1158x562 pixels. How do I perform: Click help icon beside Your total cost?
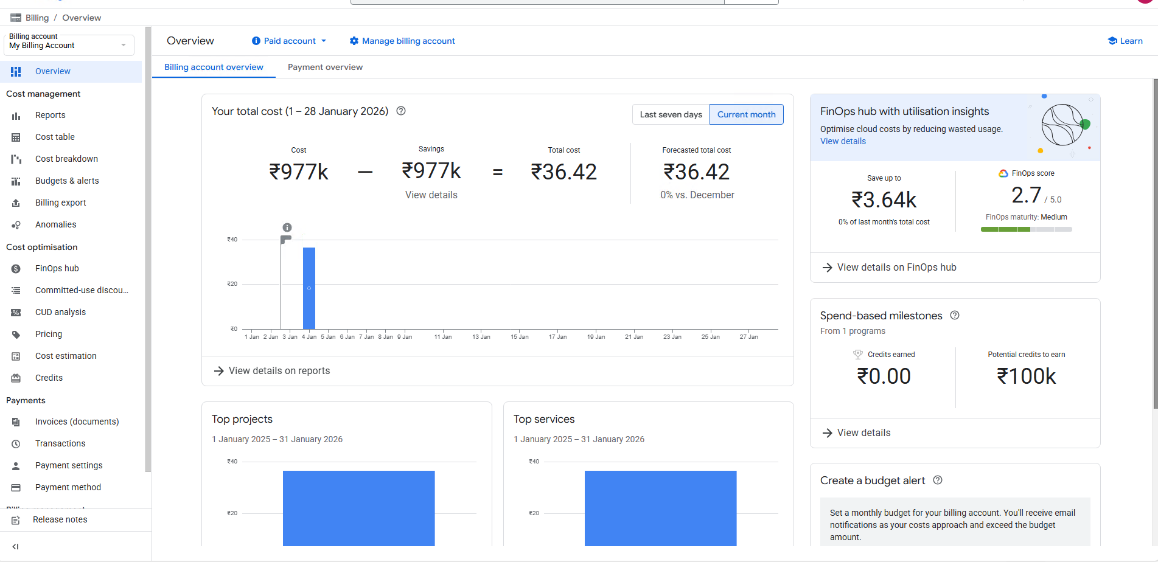pos(401,112)
